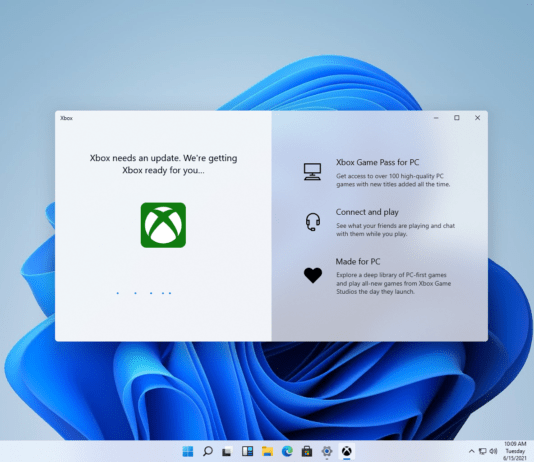This screenshot has height=462, width=534.
Task: Click the Xbox window title text
Action: 66,118
